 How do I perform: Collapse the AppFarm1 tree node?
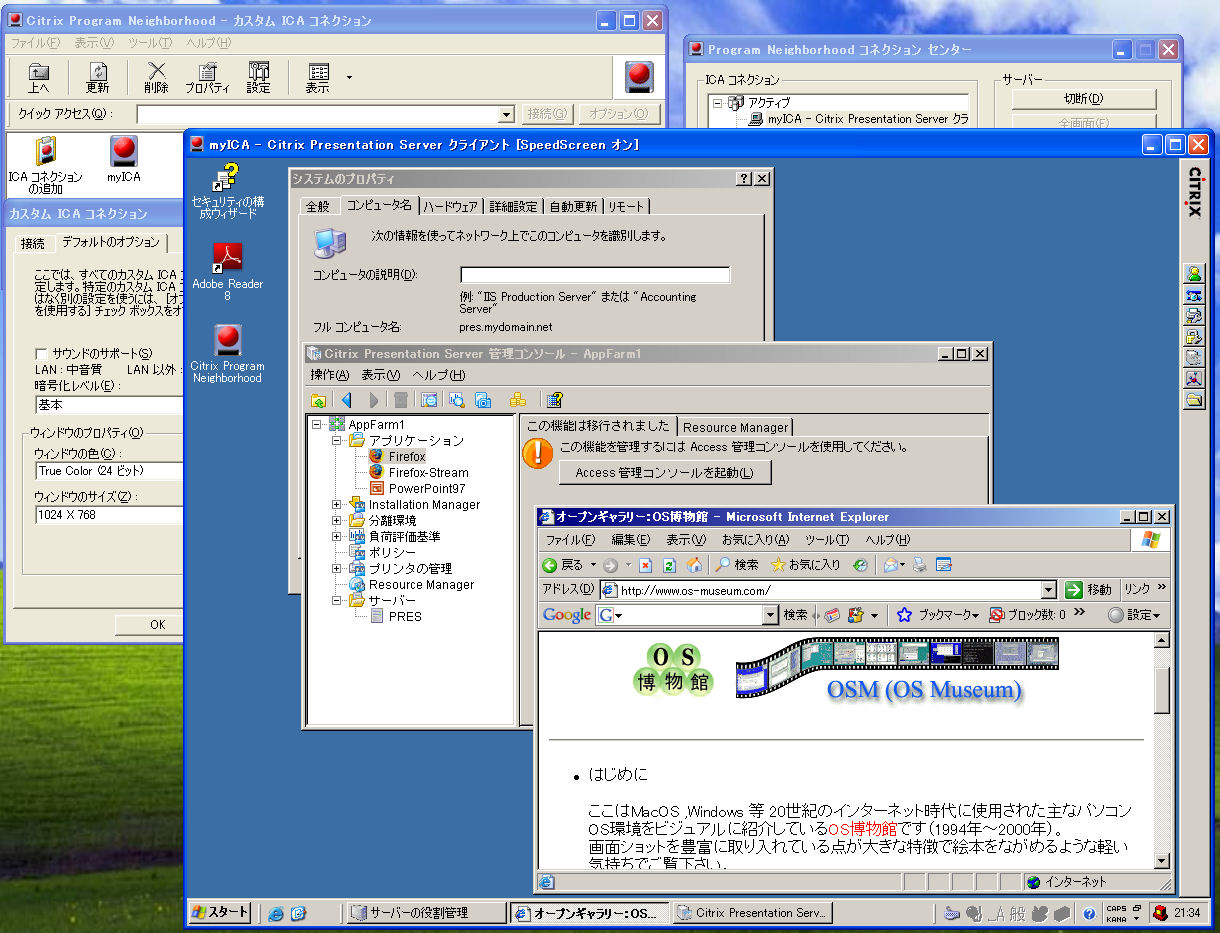pos(317,425)
